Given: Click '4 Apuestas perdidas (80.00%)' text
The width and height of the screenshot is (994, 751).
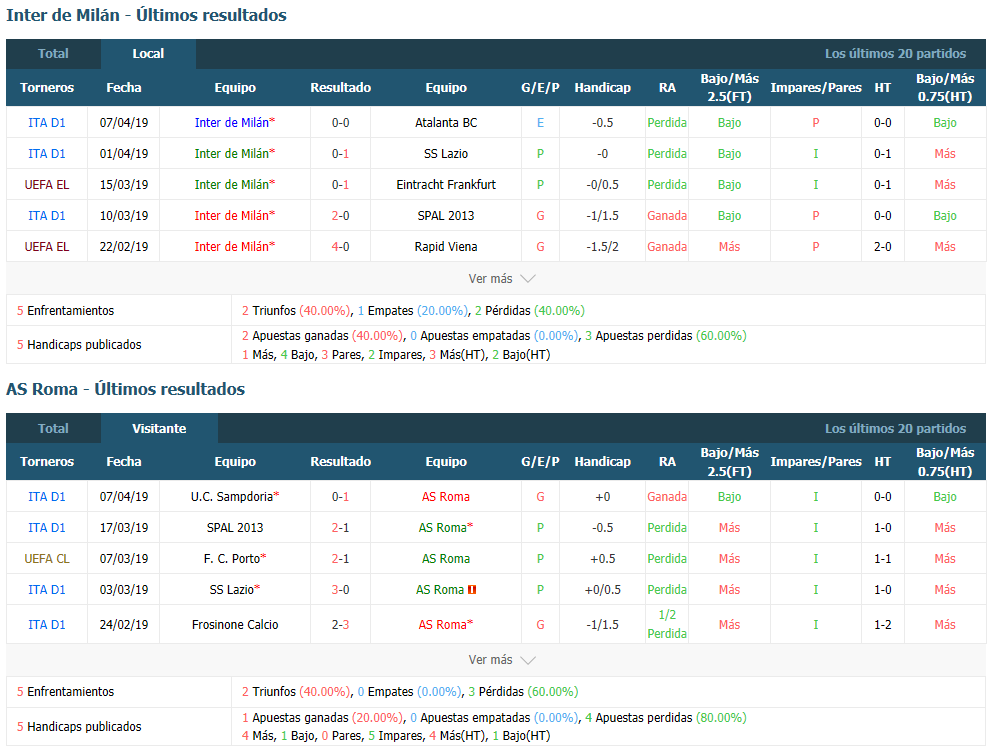Looking at the screenshot, I should tap(666, 718).
